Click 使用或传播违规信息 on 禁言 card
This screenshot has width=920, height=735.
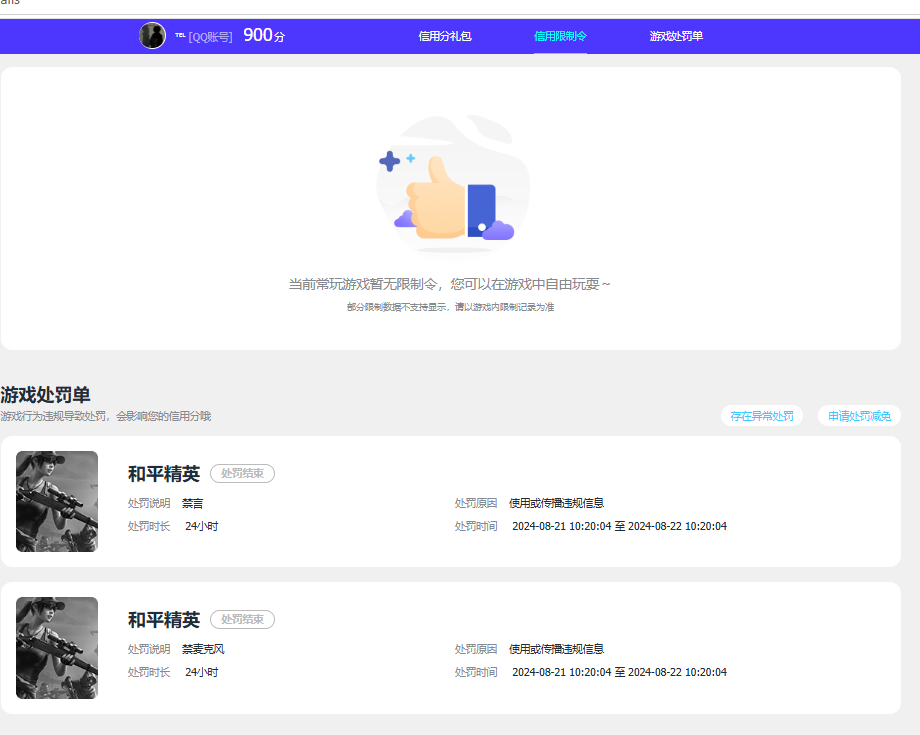click(x=556, y=503)
